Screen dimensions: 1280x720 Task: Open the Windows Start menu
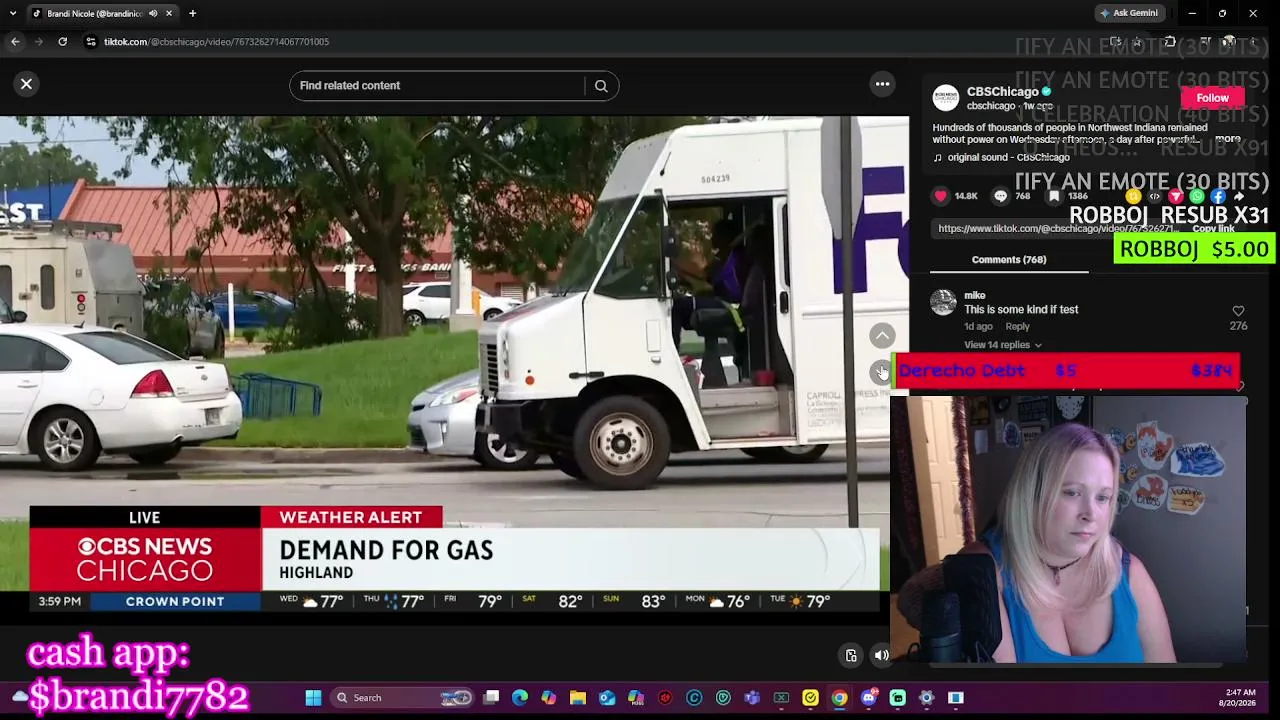coord(313,698)
